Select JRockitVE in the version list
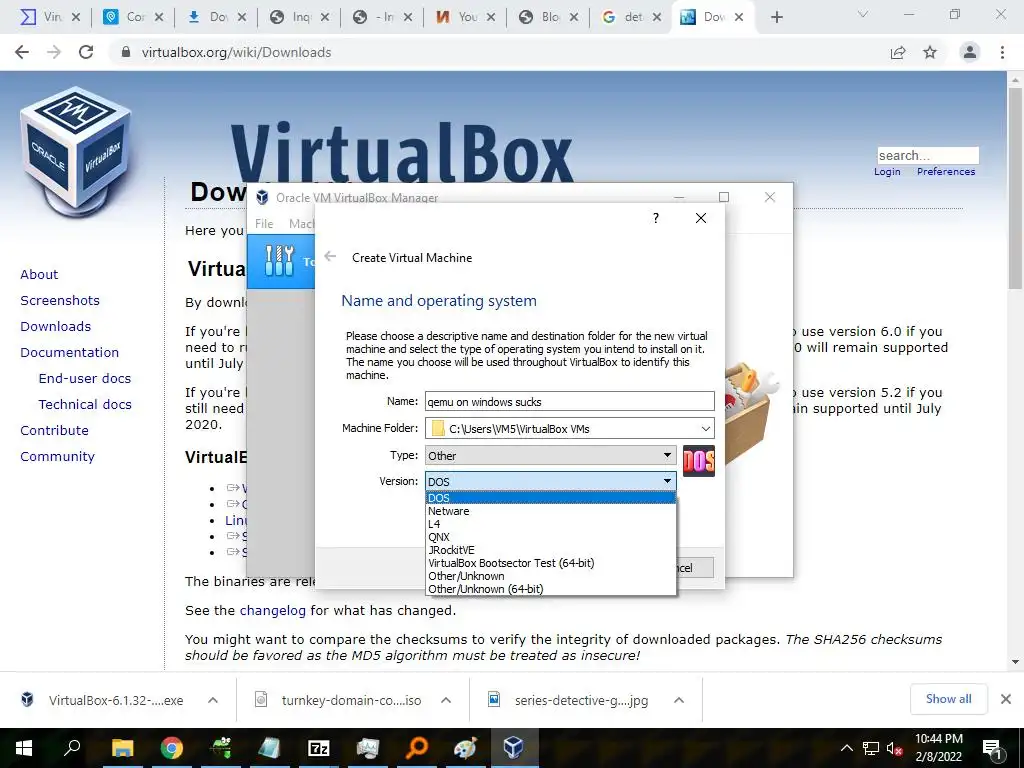This screenshot has width=1024, height=768. (x=551, y=550)
